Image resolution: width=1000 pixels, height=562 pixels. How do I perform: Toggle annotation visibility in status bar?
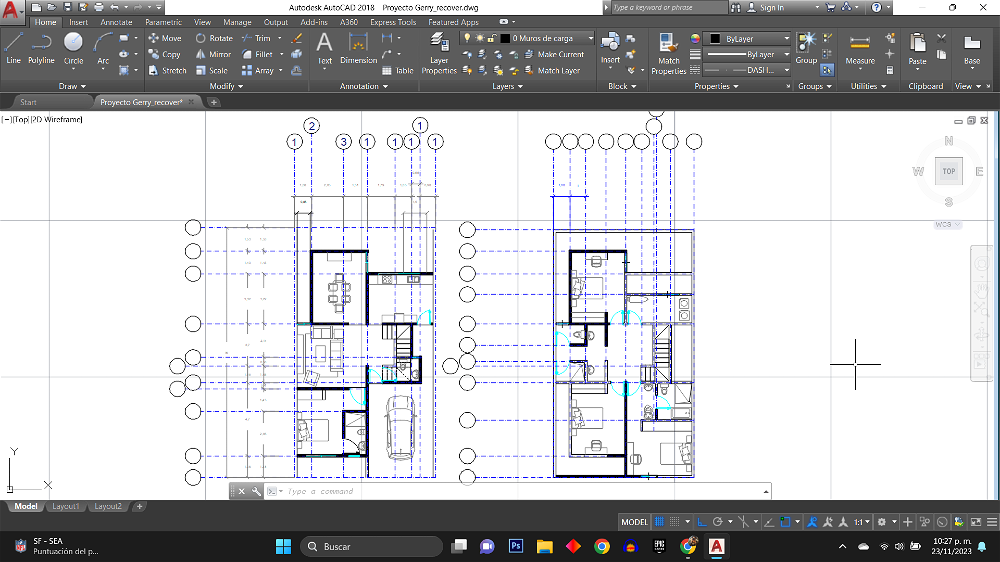click(x=812, y=522)
